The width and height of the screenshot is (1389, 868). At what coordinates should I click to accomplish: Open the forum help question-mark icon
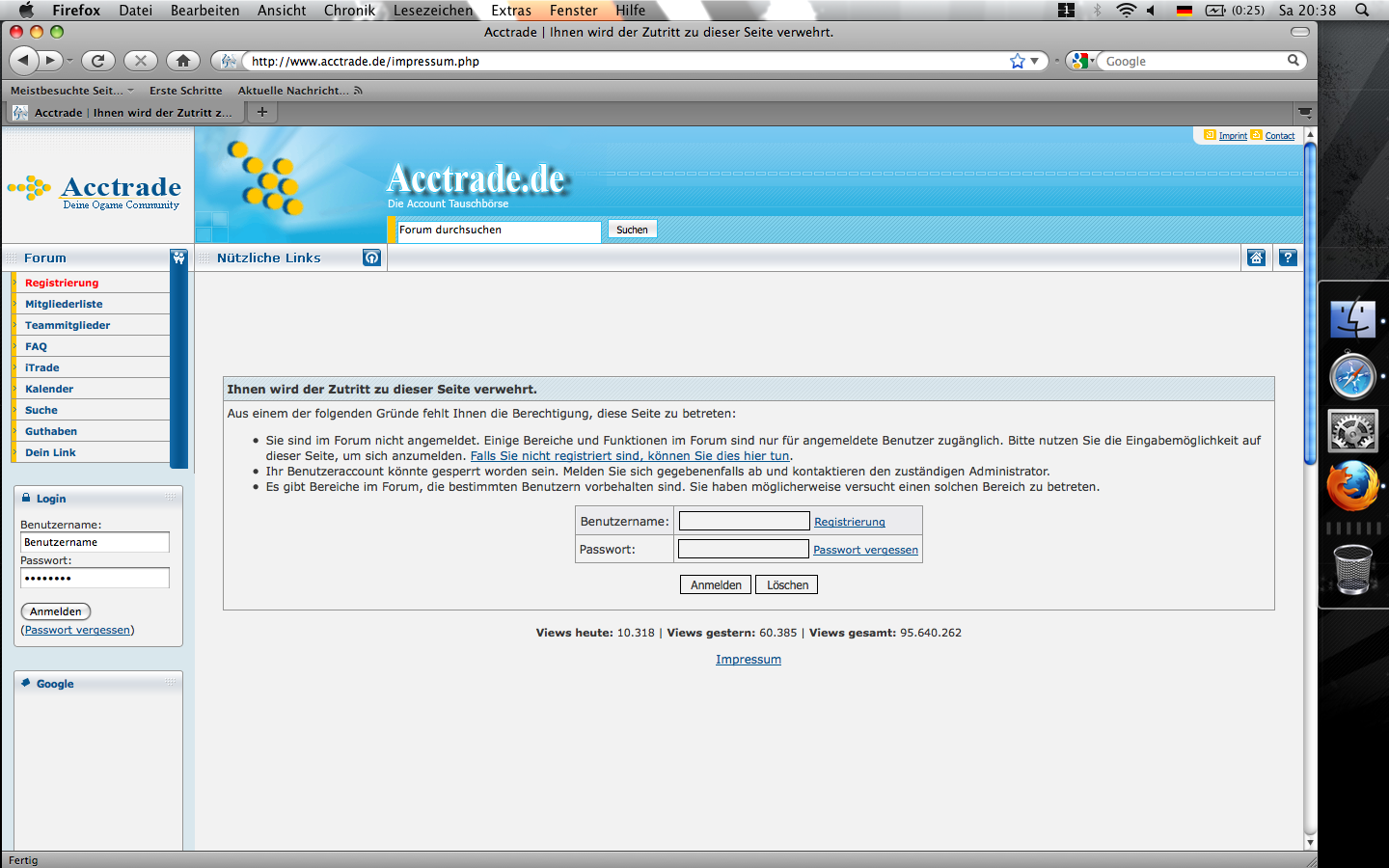(x=1288, y=258)
